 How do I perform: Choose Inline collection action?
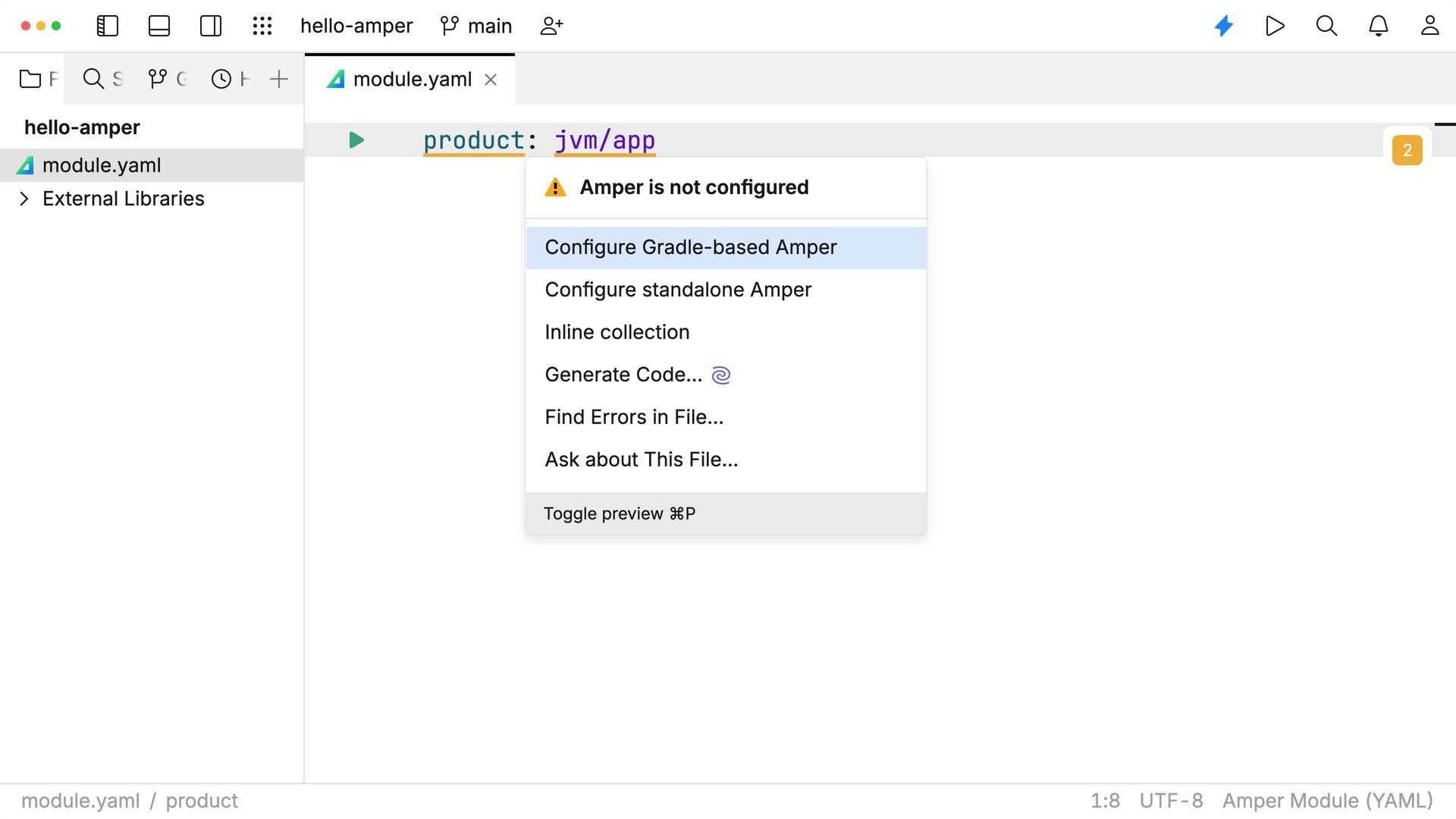click(726, 332)
